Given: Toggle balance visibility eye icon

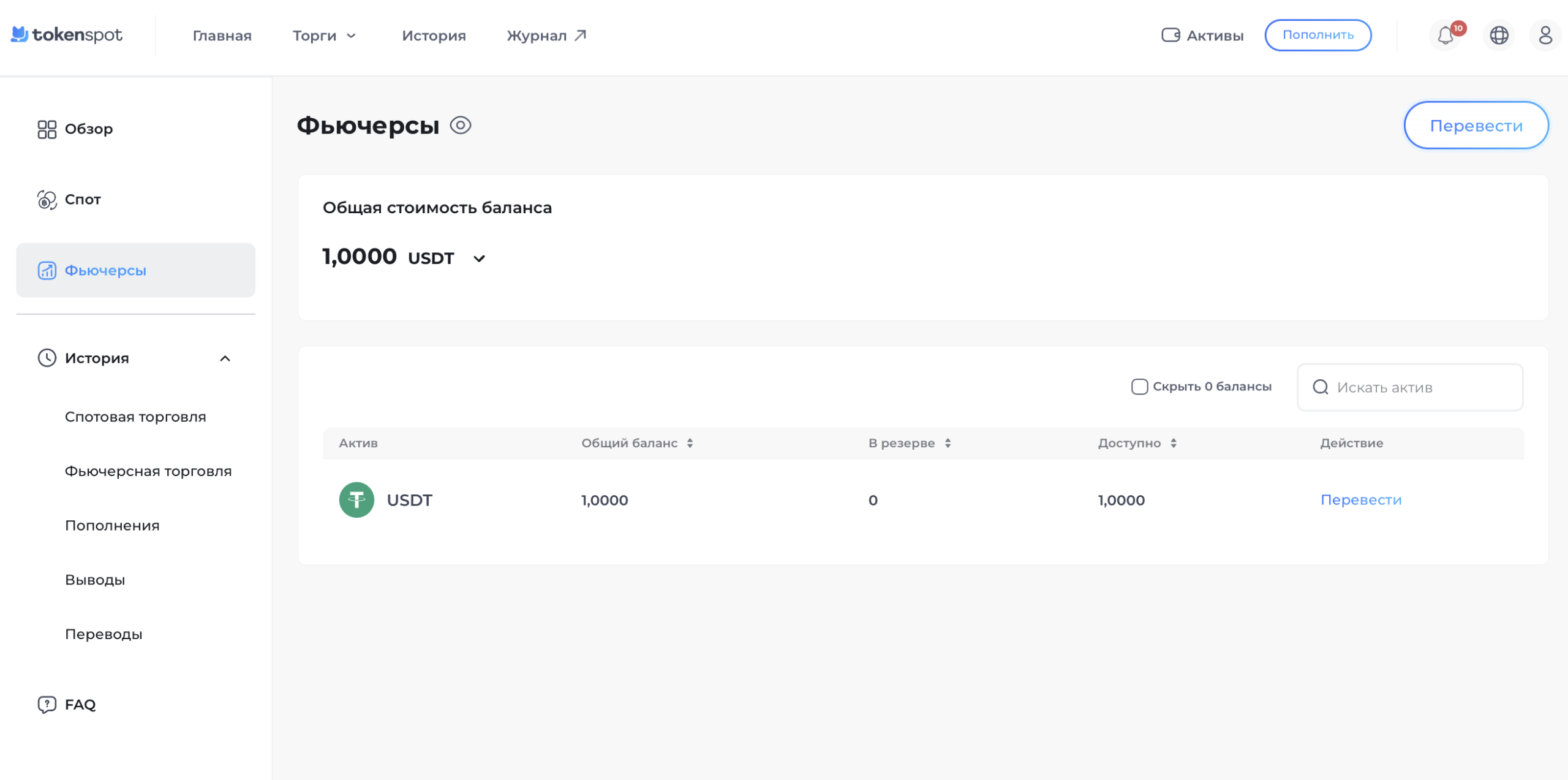Looking at the screenshot, I should click(461, 126).
